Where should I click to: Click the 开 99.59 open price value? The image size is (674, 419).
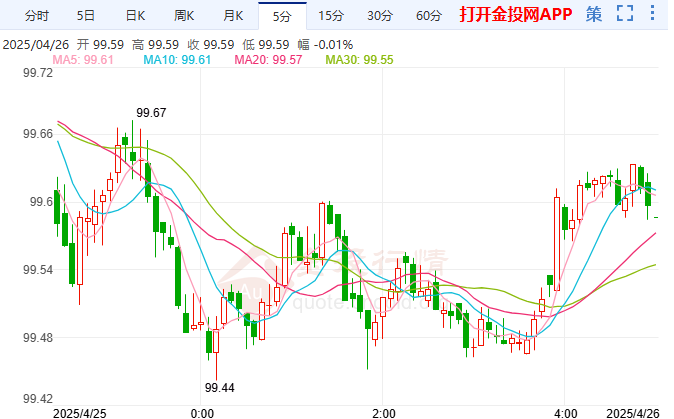(x=100, y=45)
